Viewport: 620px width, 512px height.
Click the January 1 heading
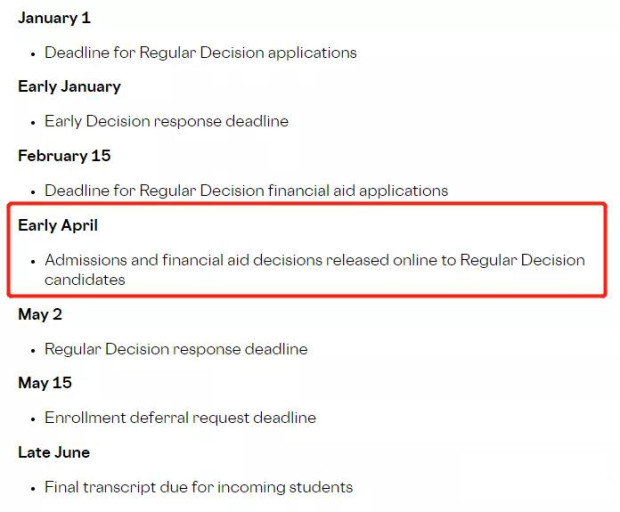tap(54, 18)
